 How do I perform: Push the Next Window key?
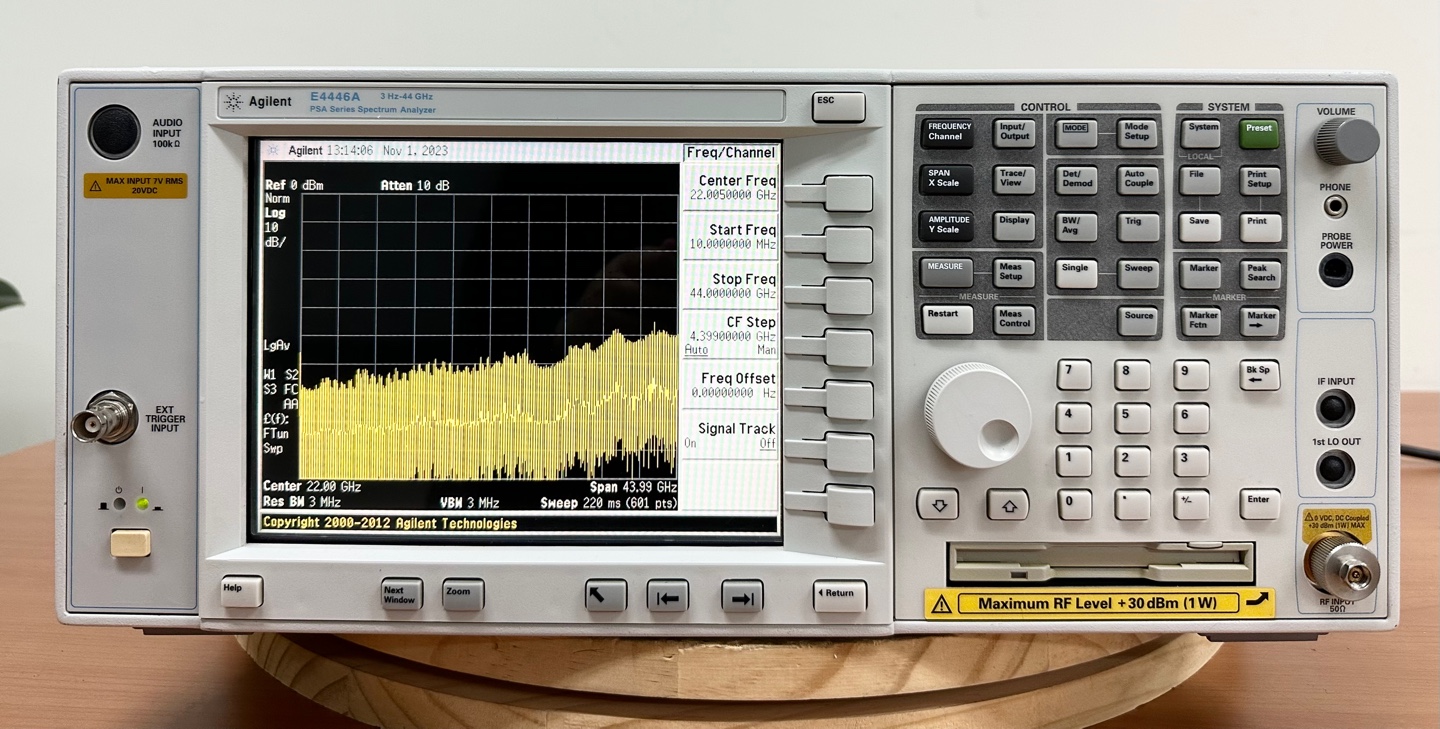click(x=401, y=594)
